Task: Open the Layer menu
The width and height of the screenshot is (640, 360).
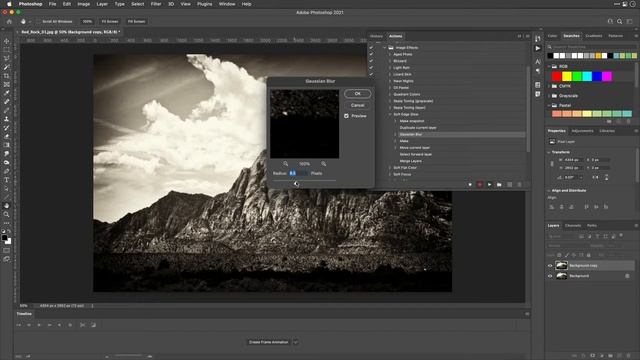Action: [x=102, y=4]
